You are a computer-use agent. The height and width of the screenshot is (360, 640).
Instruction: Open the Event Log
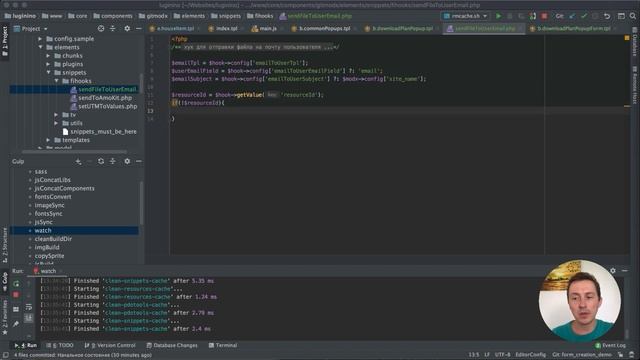[x=610, y=345]
